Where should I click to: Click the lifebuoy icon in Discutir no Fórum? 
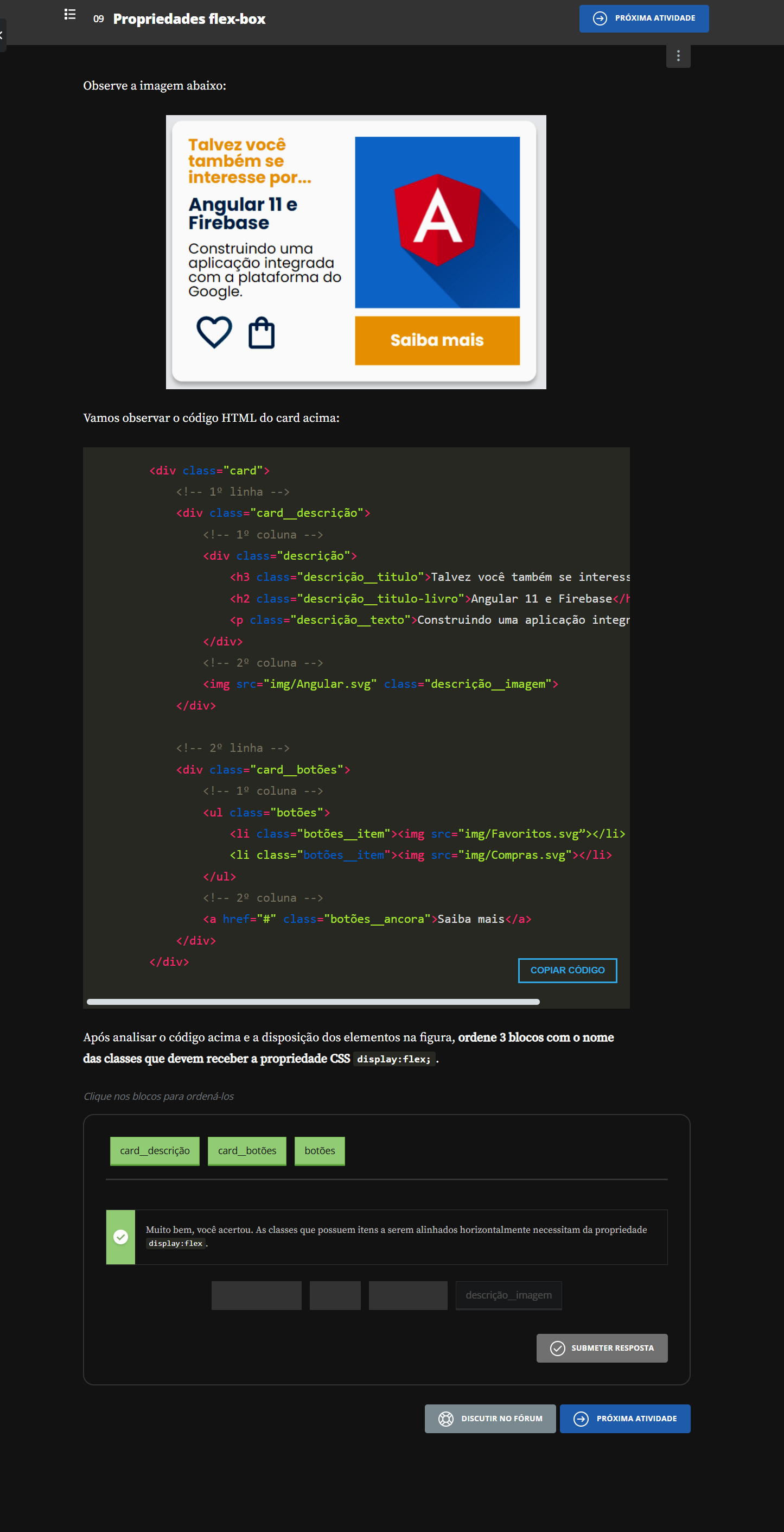[446, 1419]
